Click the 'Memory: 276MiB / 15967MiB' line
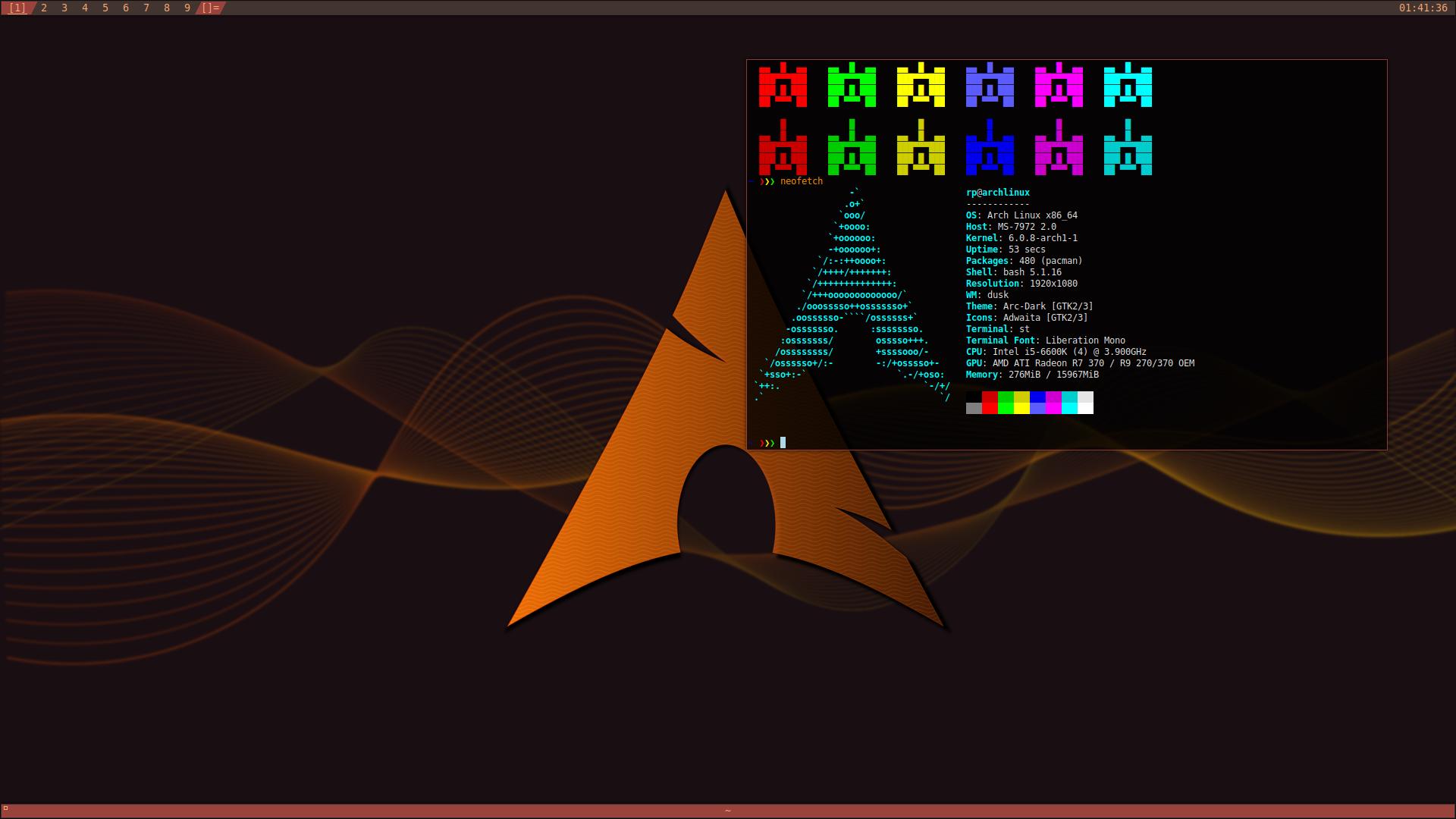This screenshot has height=819, width=1456. [x=1032, y=375]
